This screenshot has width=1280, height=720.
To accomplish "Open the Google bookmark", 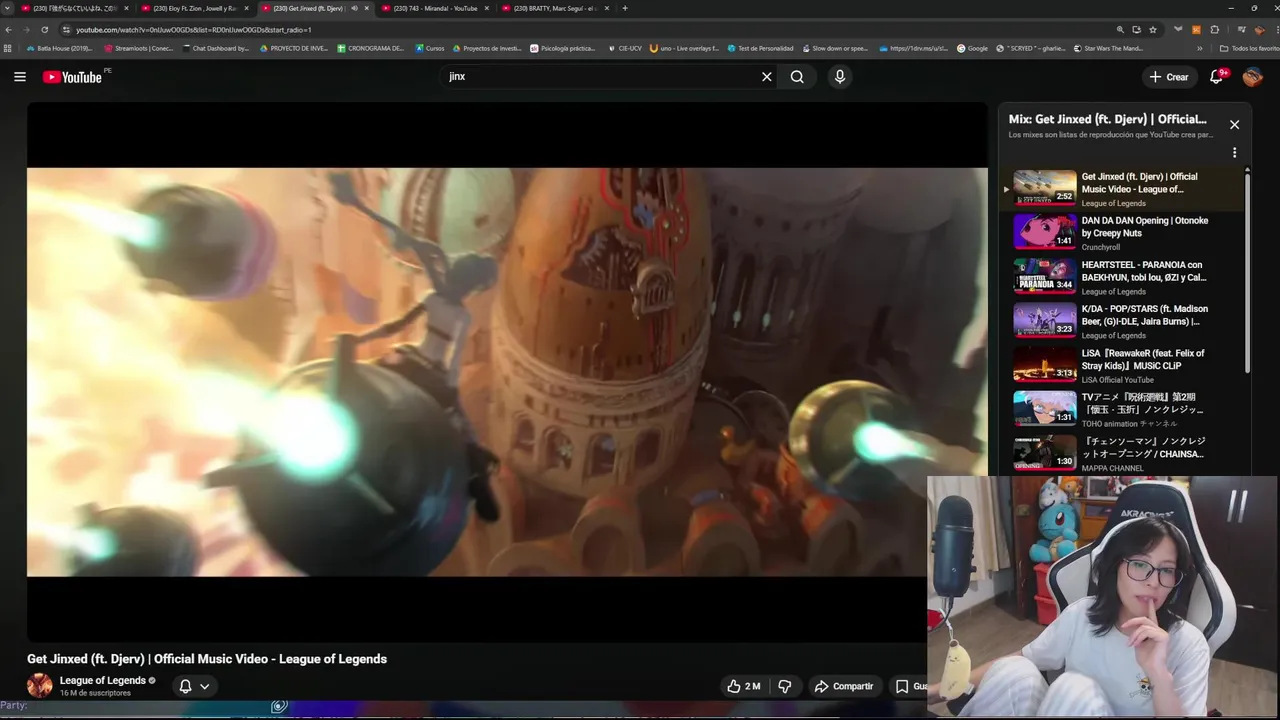I will [x=972, y=48].
